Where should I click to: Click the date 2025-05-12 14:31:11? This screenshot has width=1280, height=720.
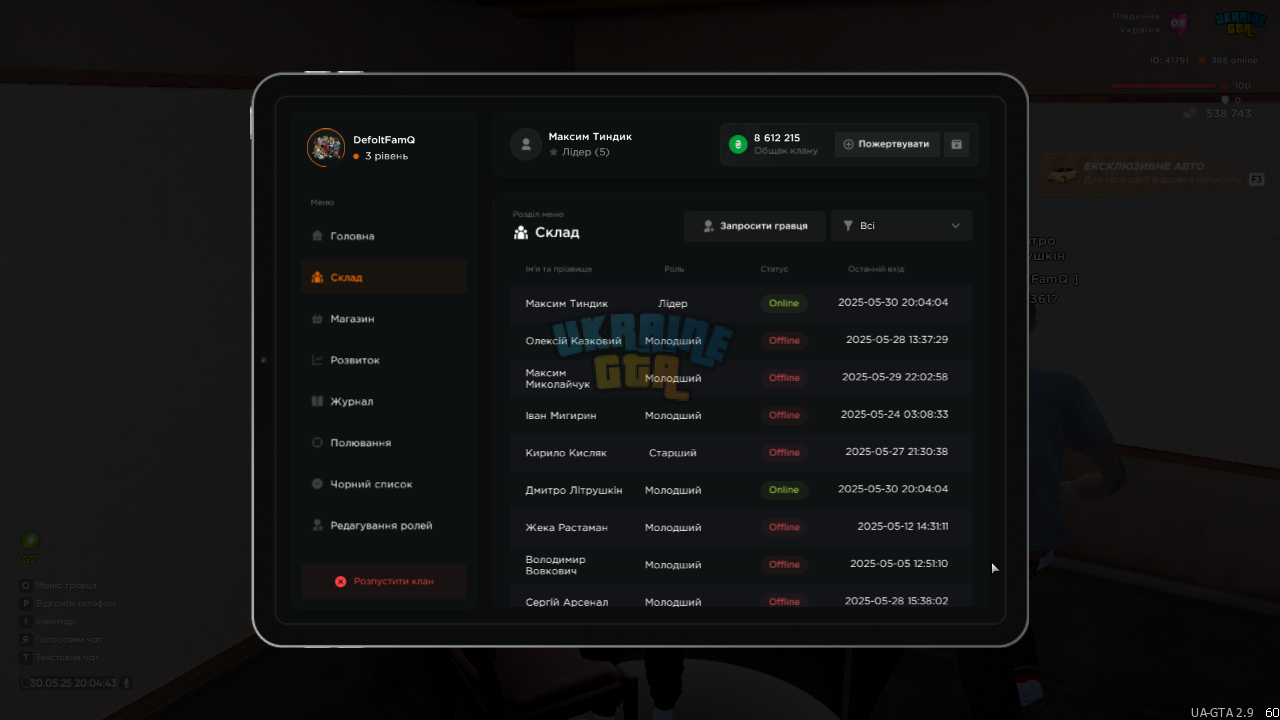coord(902,526)
